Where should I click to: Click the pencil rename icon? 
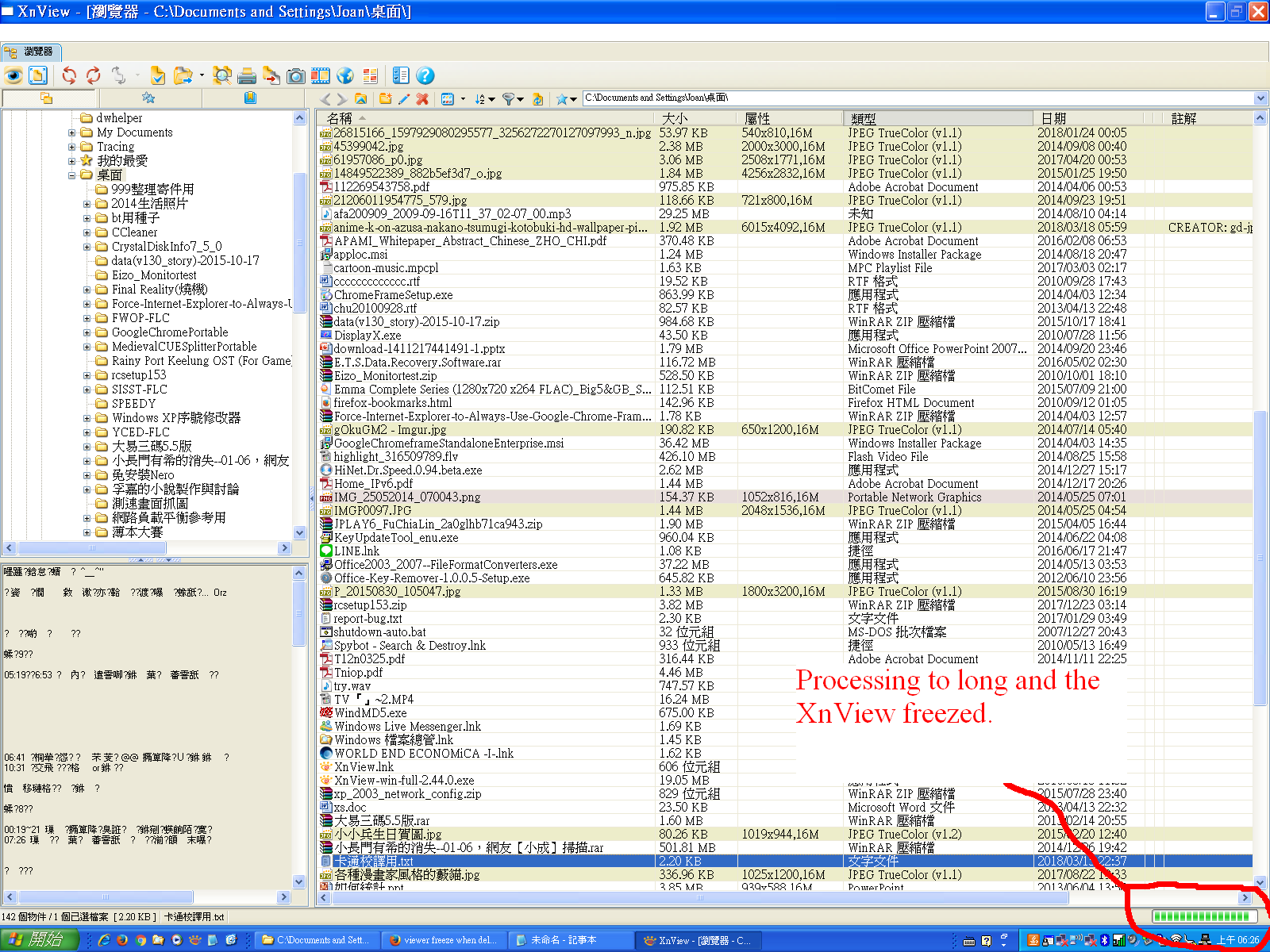point(404,98)
